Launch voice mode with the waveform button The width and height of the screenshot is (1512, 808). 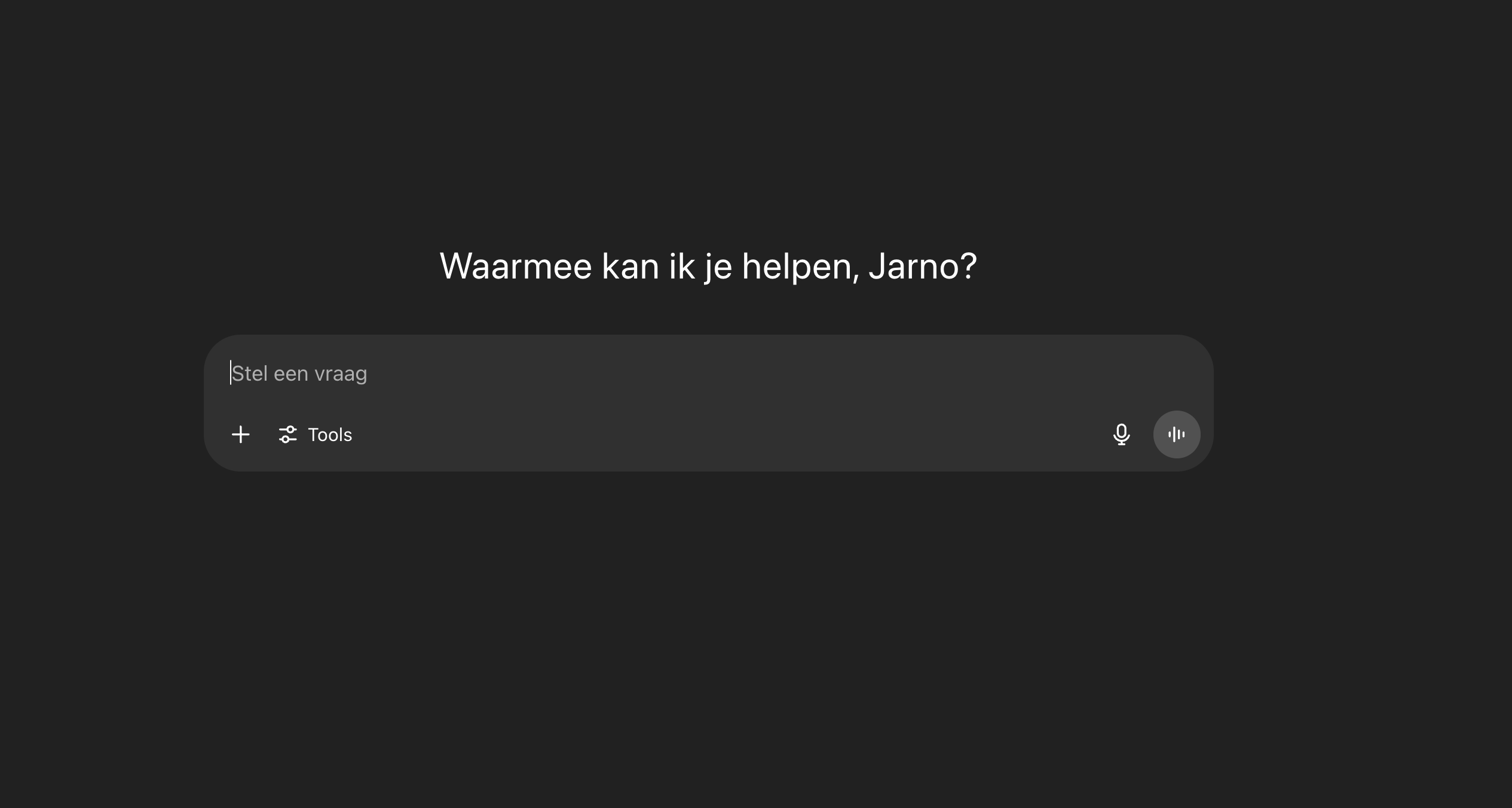[x=1177, y=434]
